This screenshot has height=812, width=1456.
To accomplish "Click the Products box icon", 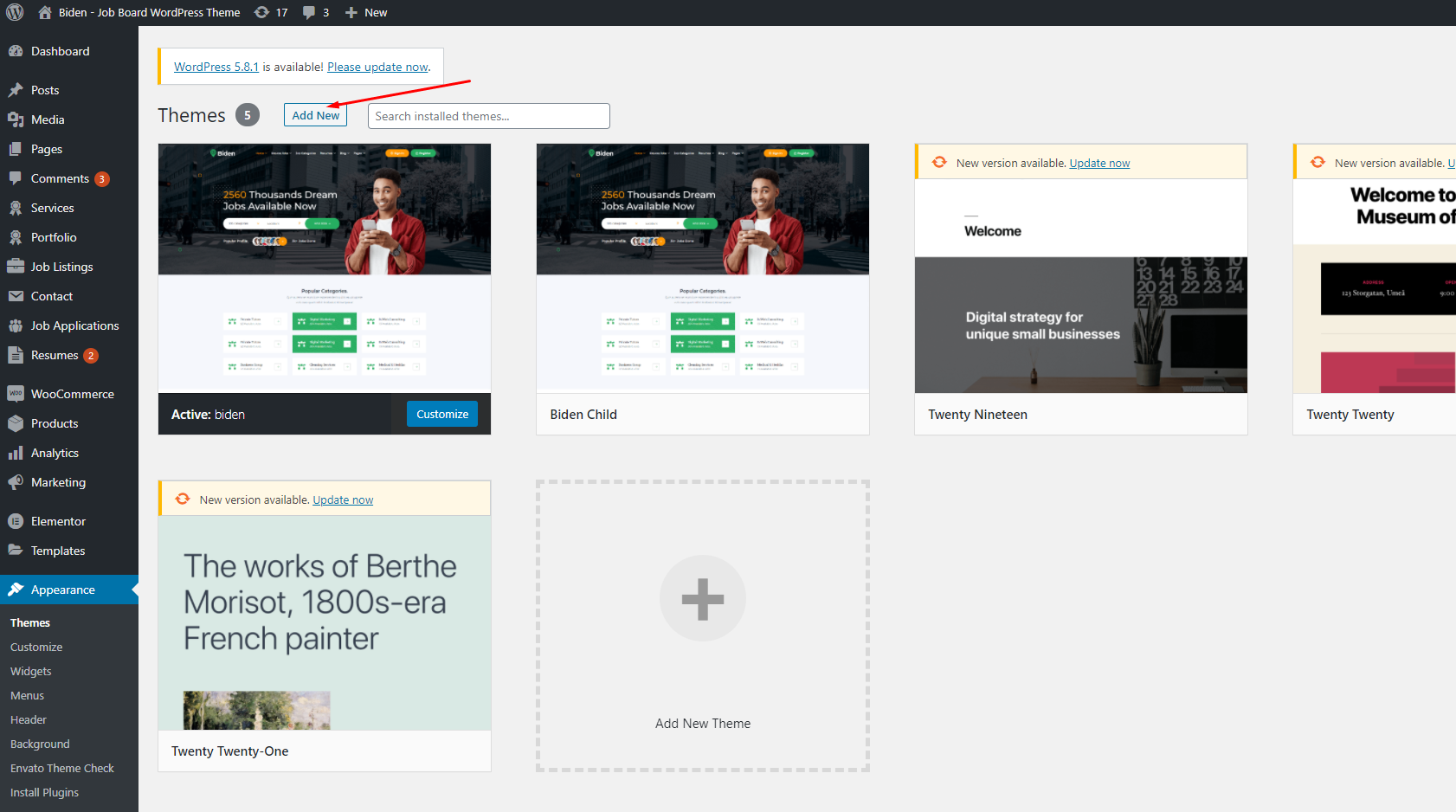I will click(16, 423).
